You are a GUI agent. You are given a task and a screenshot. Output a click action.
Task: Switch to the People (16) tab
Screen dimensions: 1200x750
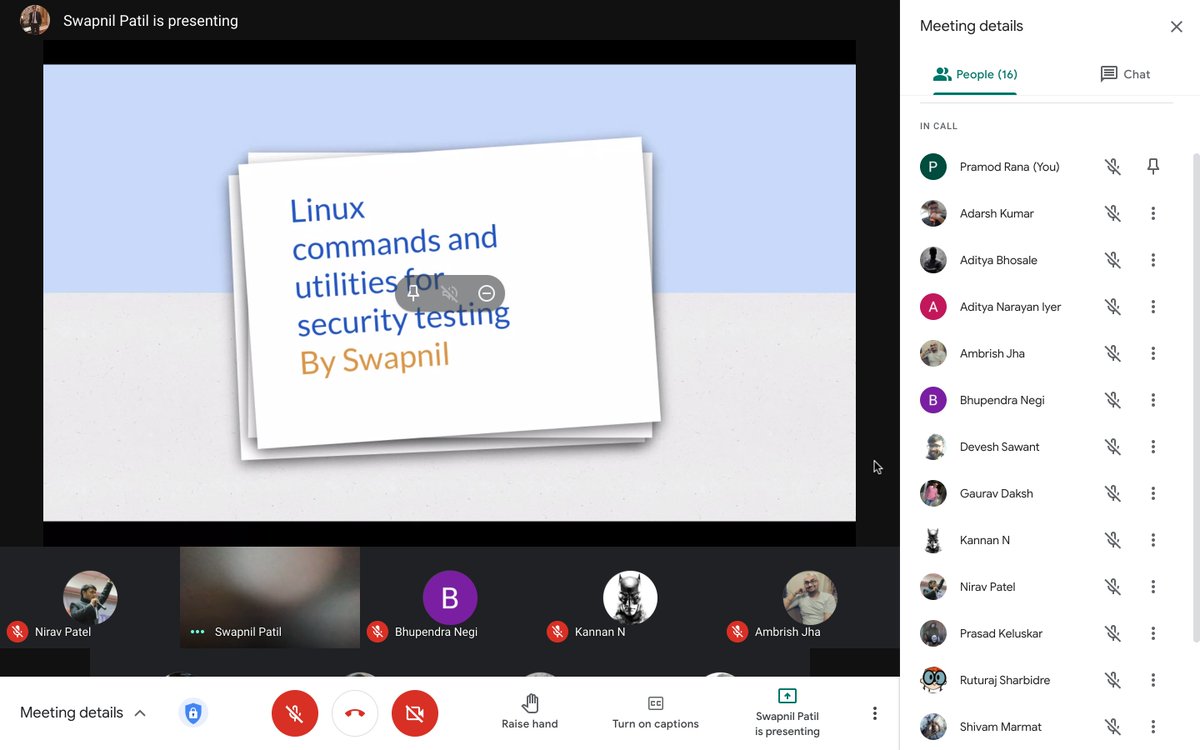(975, 74)
